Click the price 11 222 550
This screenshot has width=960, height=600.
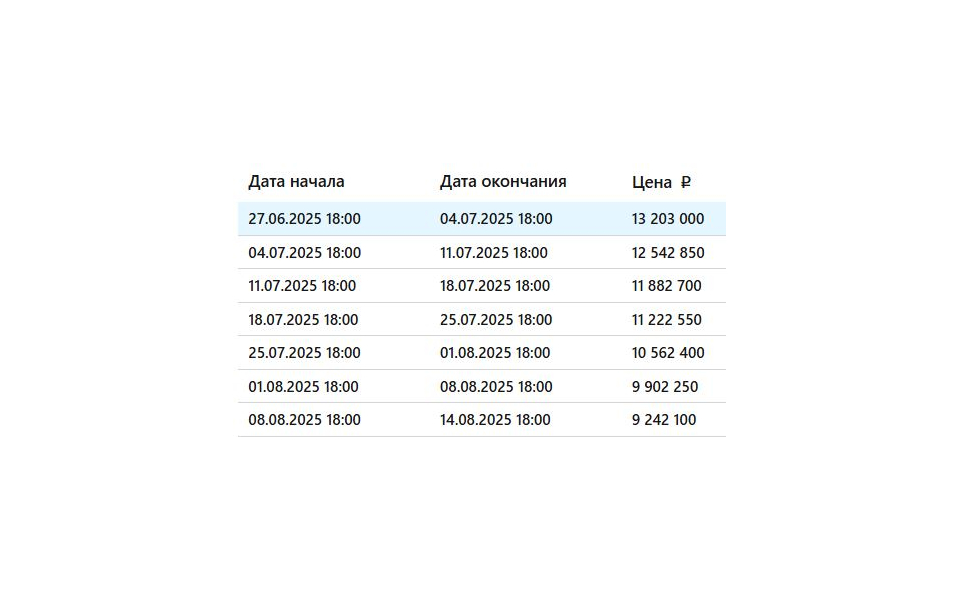667,319
